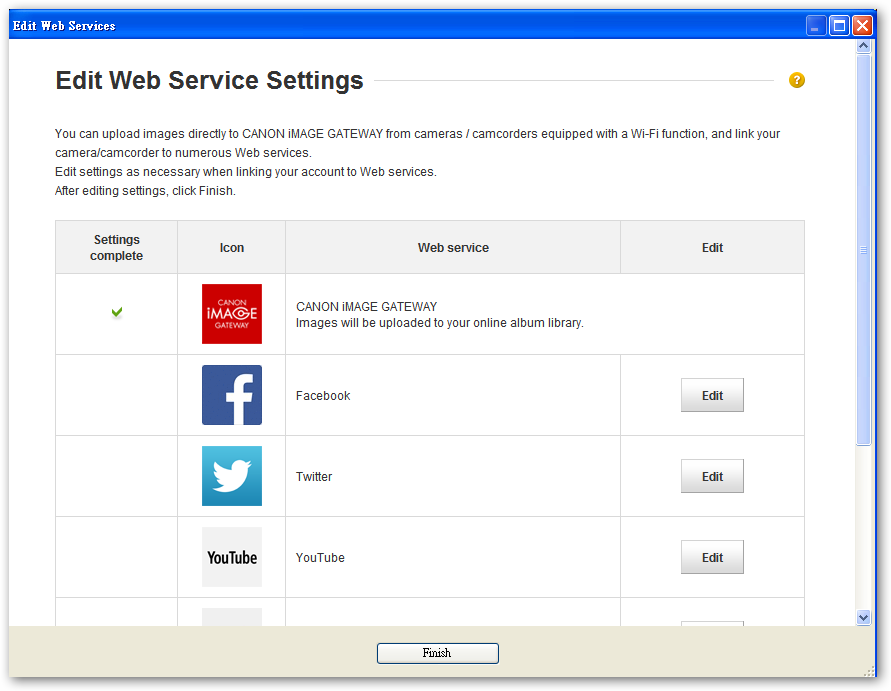Click the Finish button
The image size is (891, 691).
click(438, 653)
